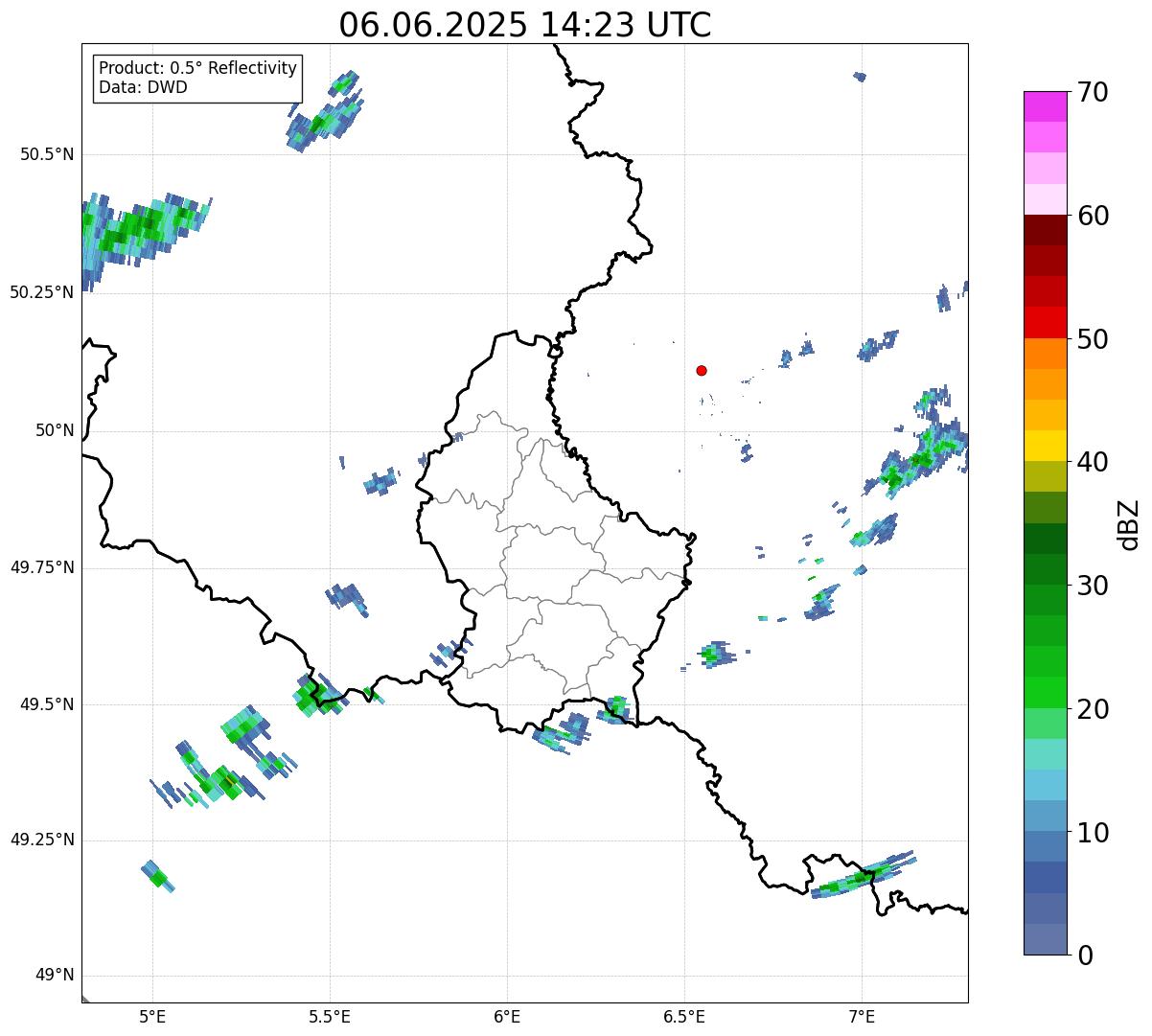The width and height of the screenshot is (1152, 1036).
Task: Click the 5°E longitude label
Action: [x=152, y=1017]
